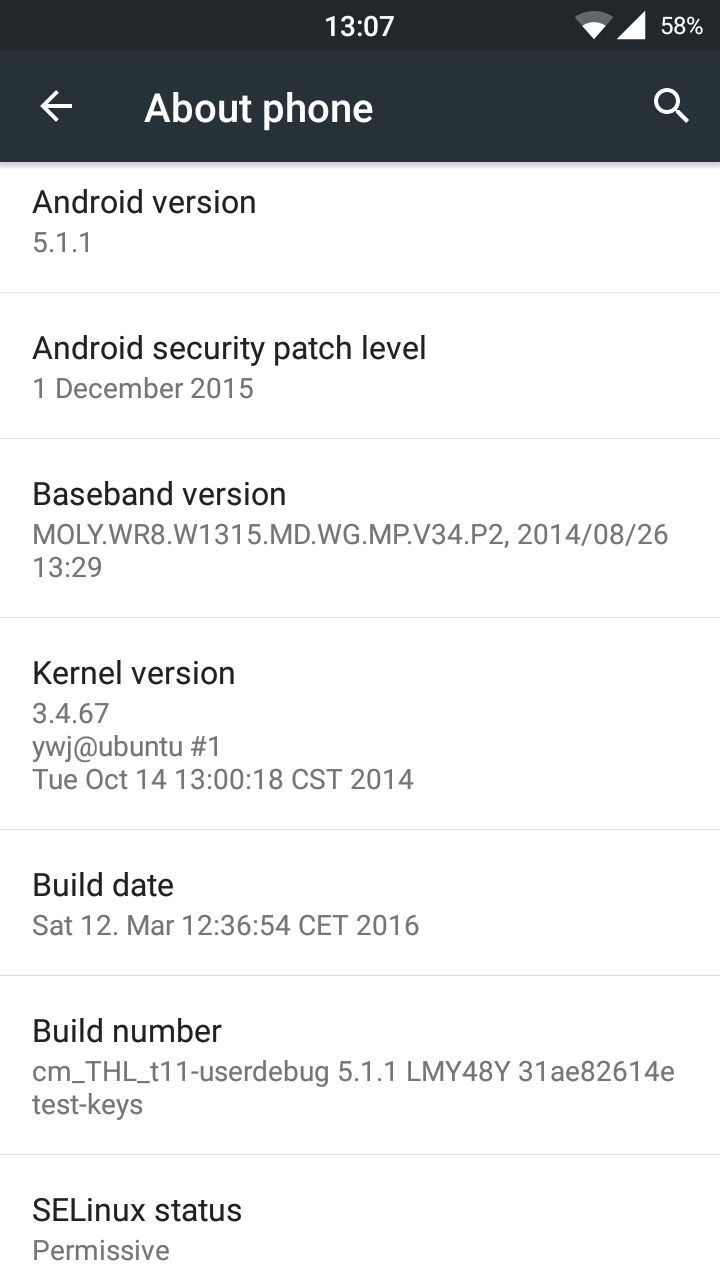
Task: Select the Baseband version entry
Action: click(x=360, y=528)
